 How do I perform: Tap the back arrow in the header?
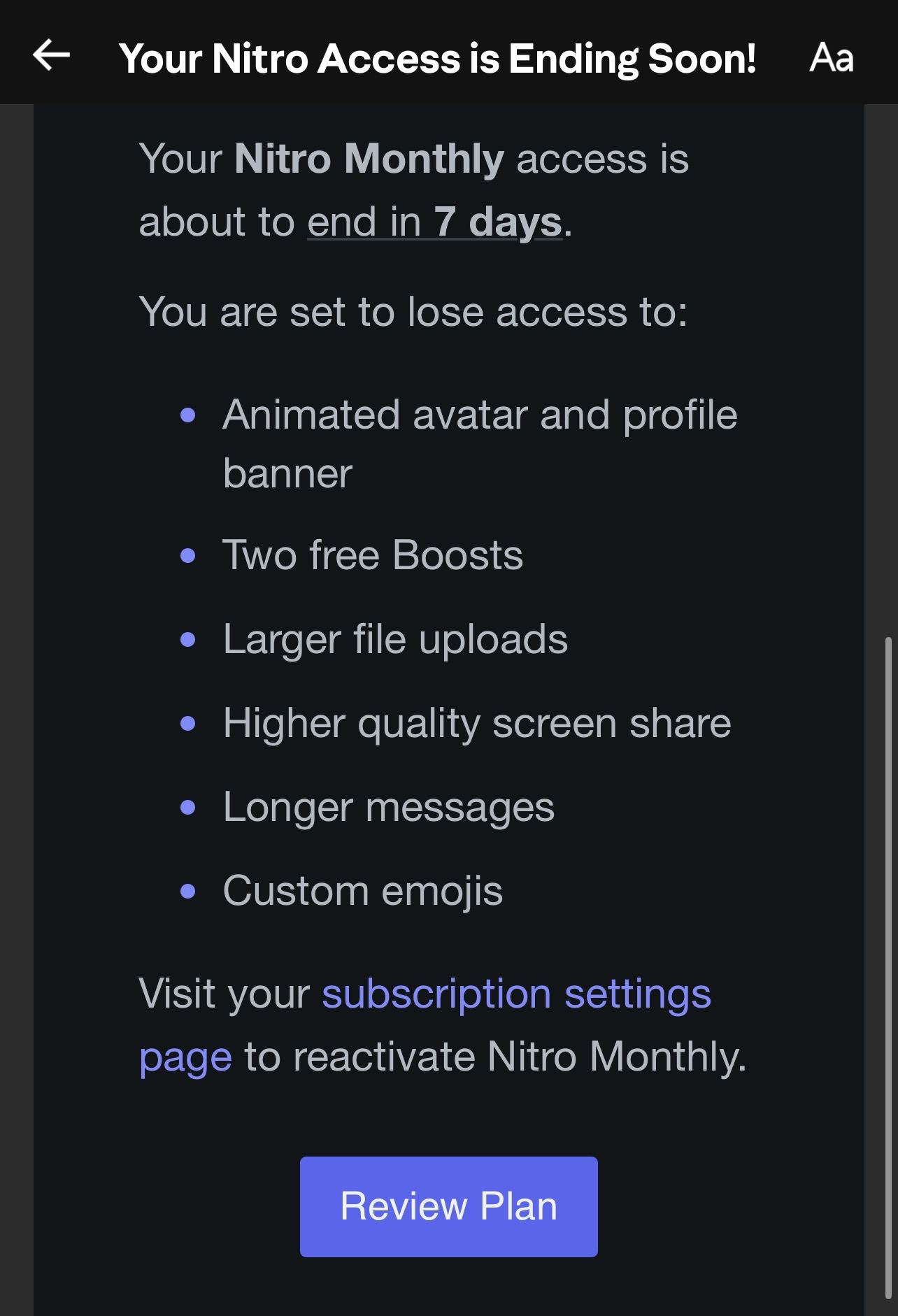pyautogui.click(x=51, y=56)
